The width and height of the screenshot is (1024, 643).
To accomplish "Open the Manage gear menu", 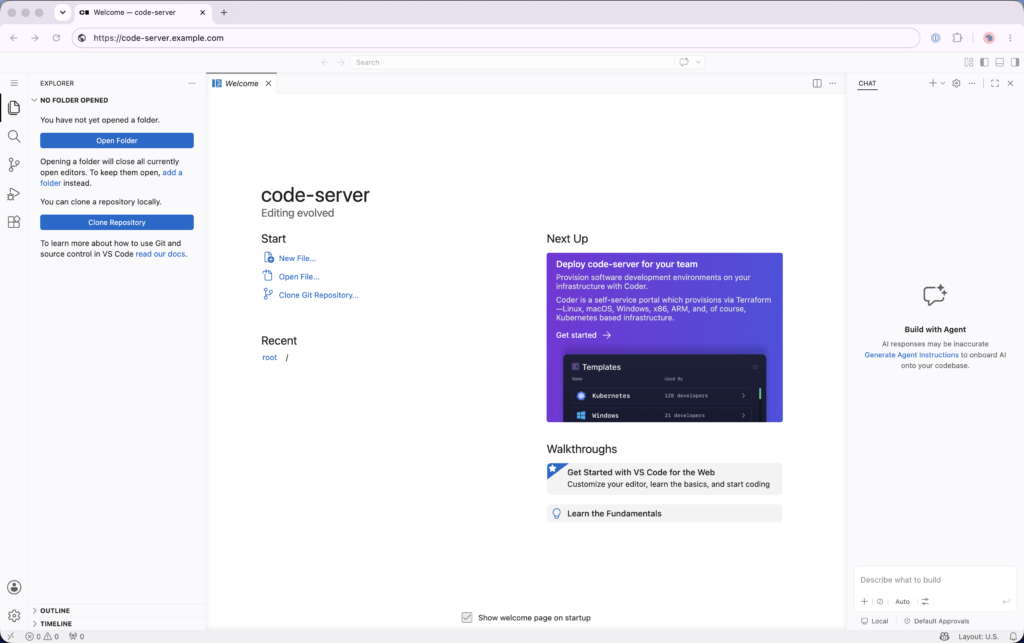I will [14, 616].
